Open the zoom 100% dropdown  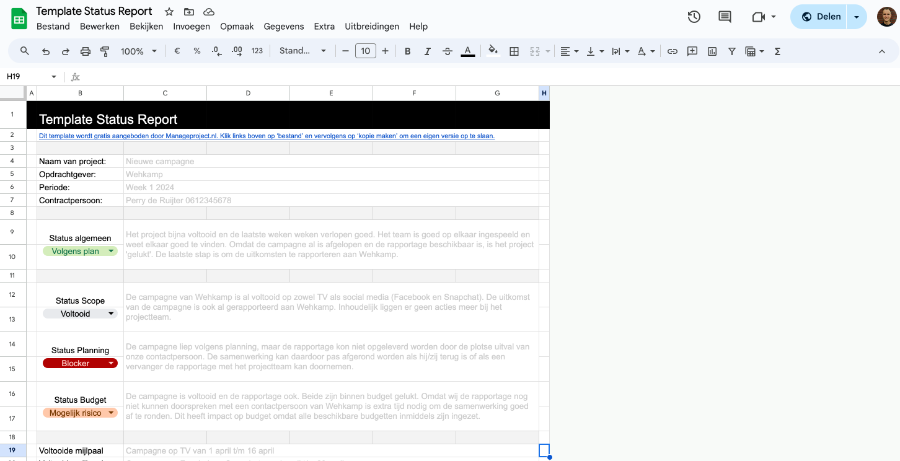pyautogui.click(x=138, y=51)
